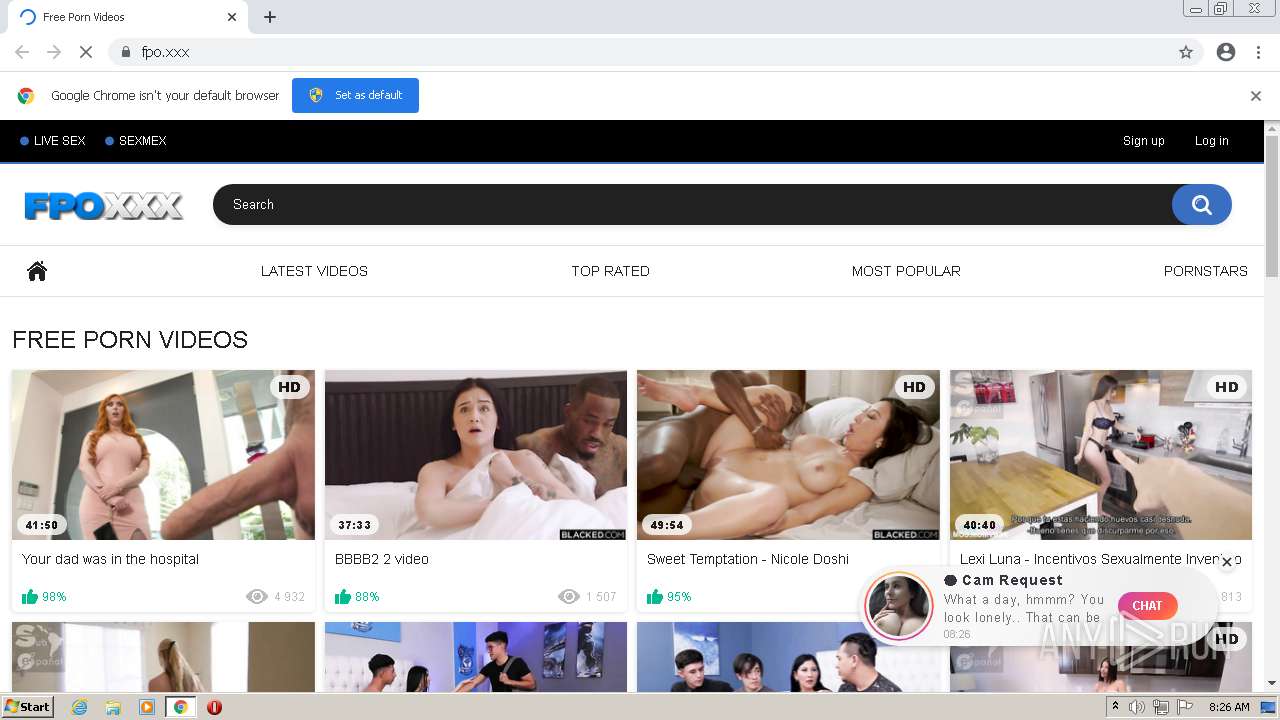Close the Cam Request popup
This screenshot has height=720, width=1280.
[x=1227, y=562]
